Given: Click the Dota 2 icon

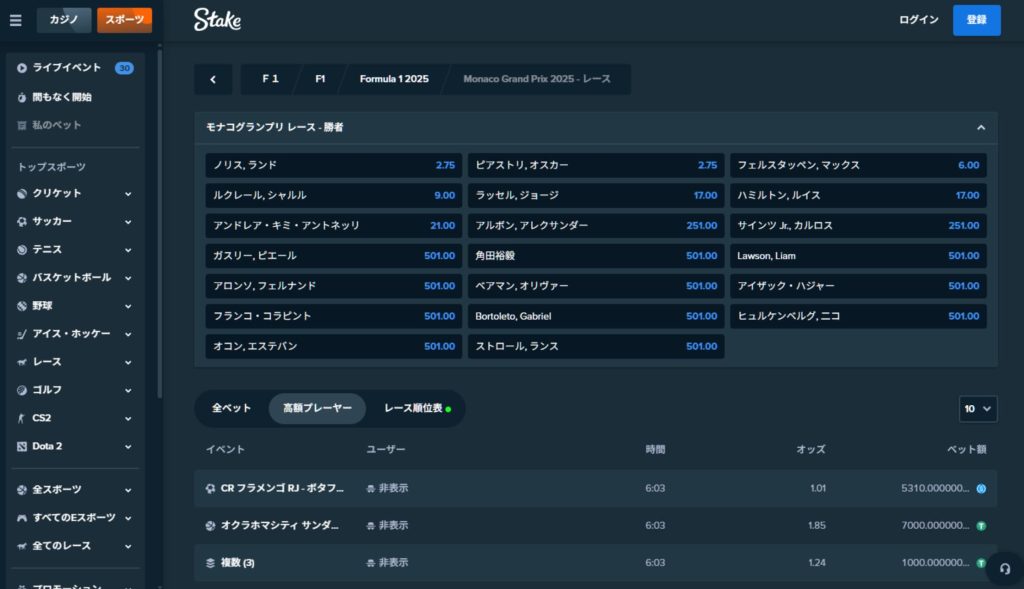Looking at the screenshot, I should point(22,446).
